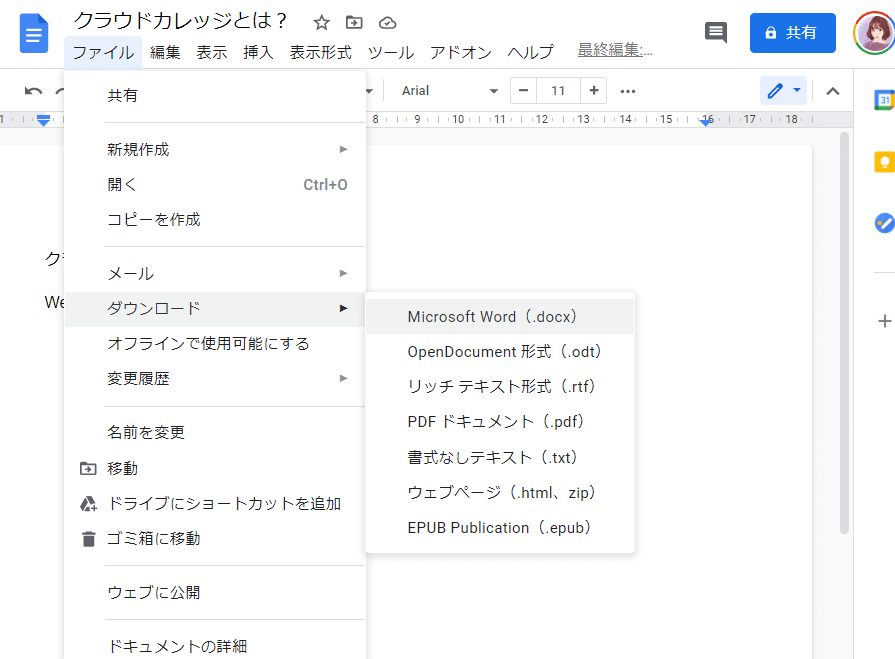This screenshot has width=895, height=659.
Task: Open Google Tasks in the side panel
Action: click(x=884, y=223)
